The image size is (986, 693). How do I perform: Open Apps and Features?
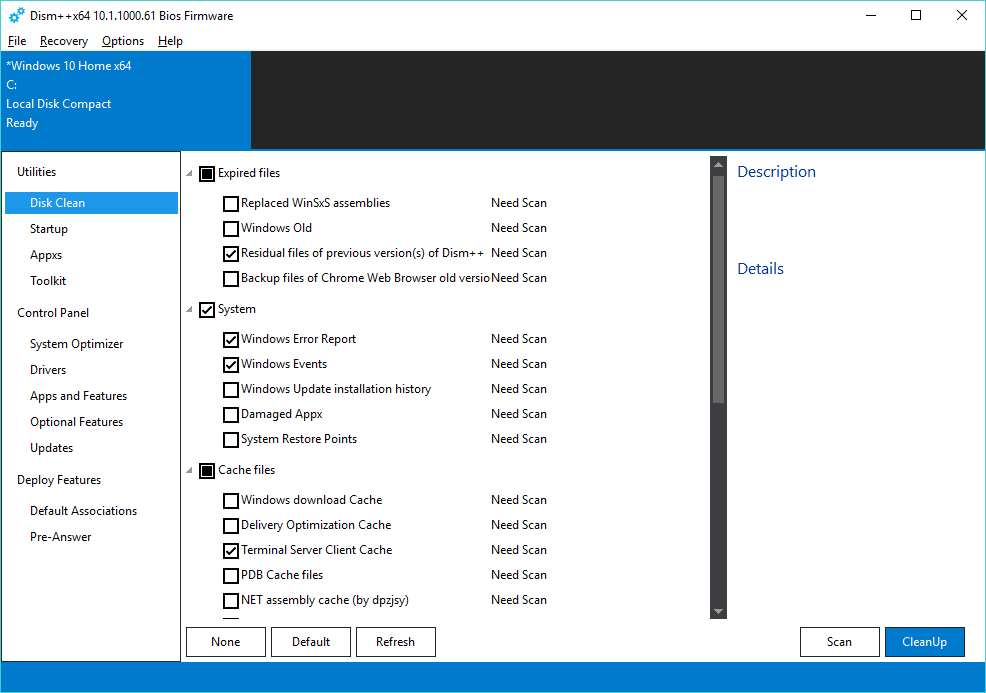(x=79, y=396)
